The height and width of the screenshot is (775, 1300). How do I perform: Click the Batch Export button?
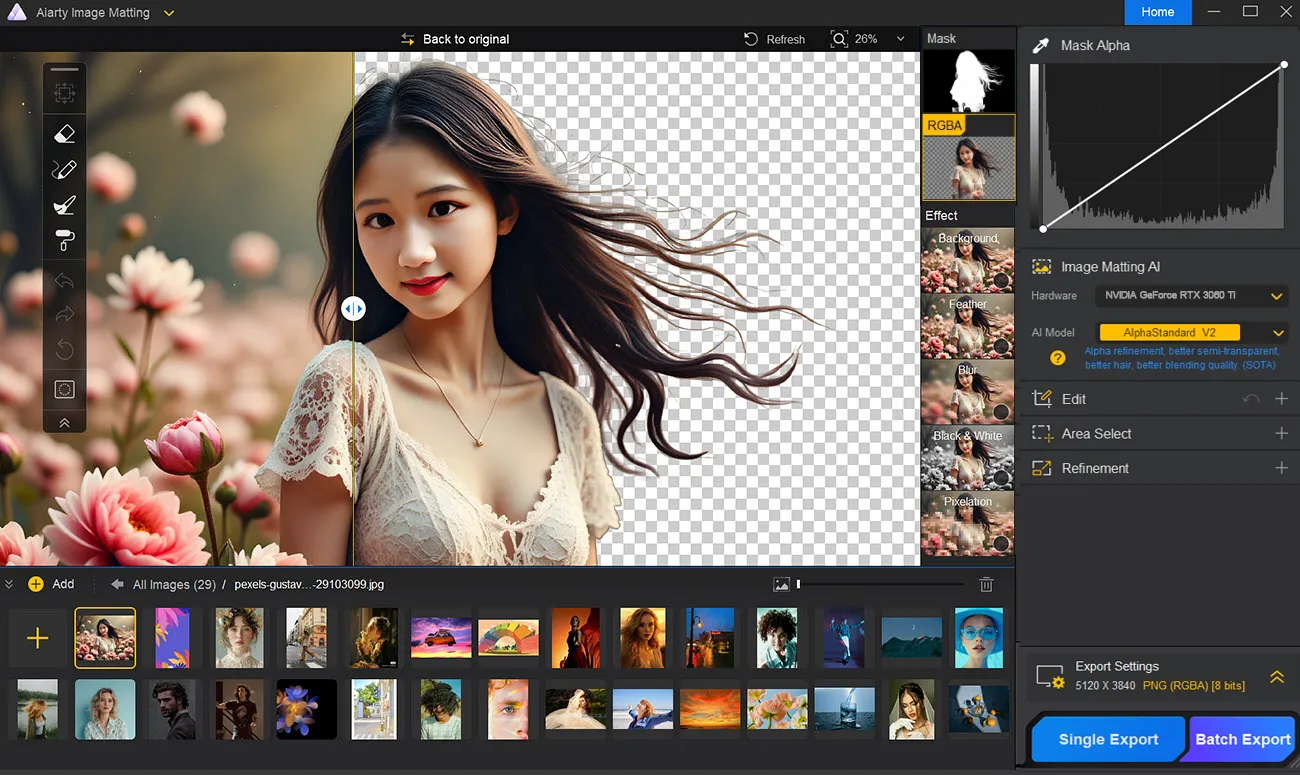[1241, 739]
